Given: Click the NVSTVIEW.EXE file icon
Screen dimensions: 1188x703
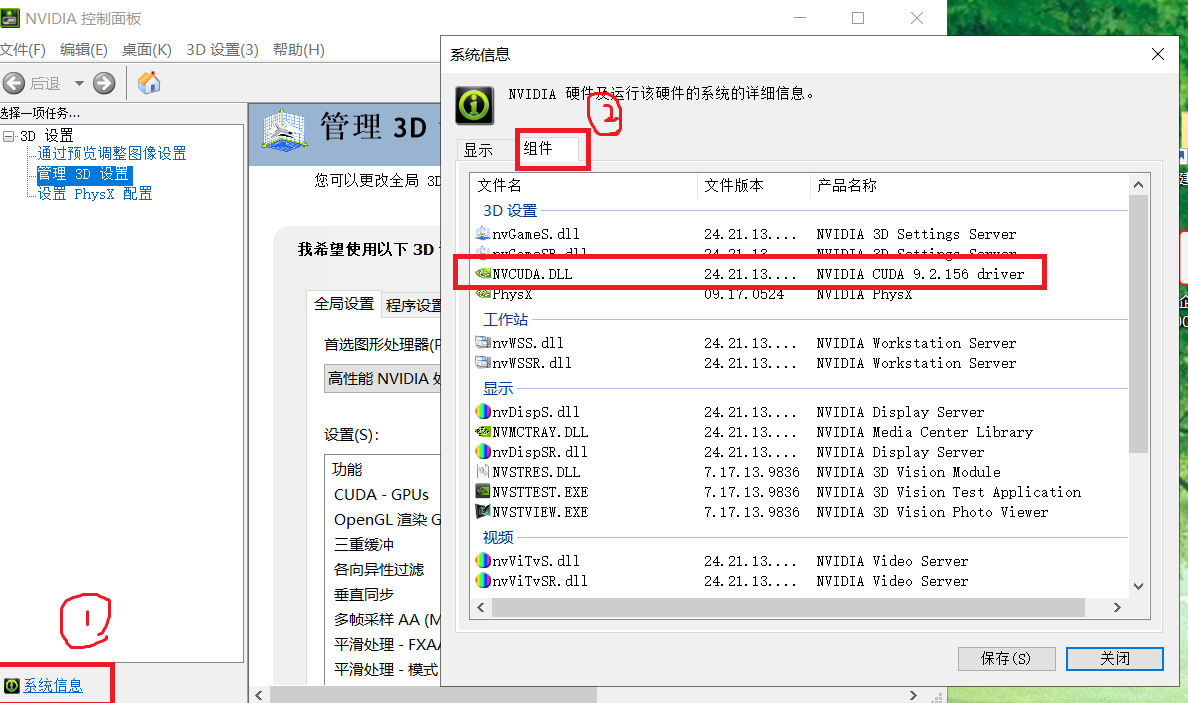Looking at the screenshot, I should point(483,511).
